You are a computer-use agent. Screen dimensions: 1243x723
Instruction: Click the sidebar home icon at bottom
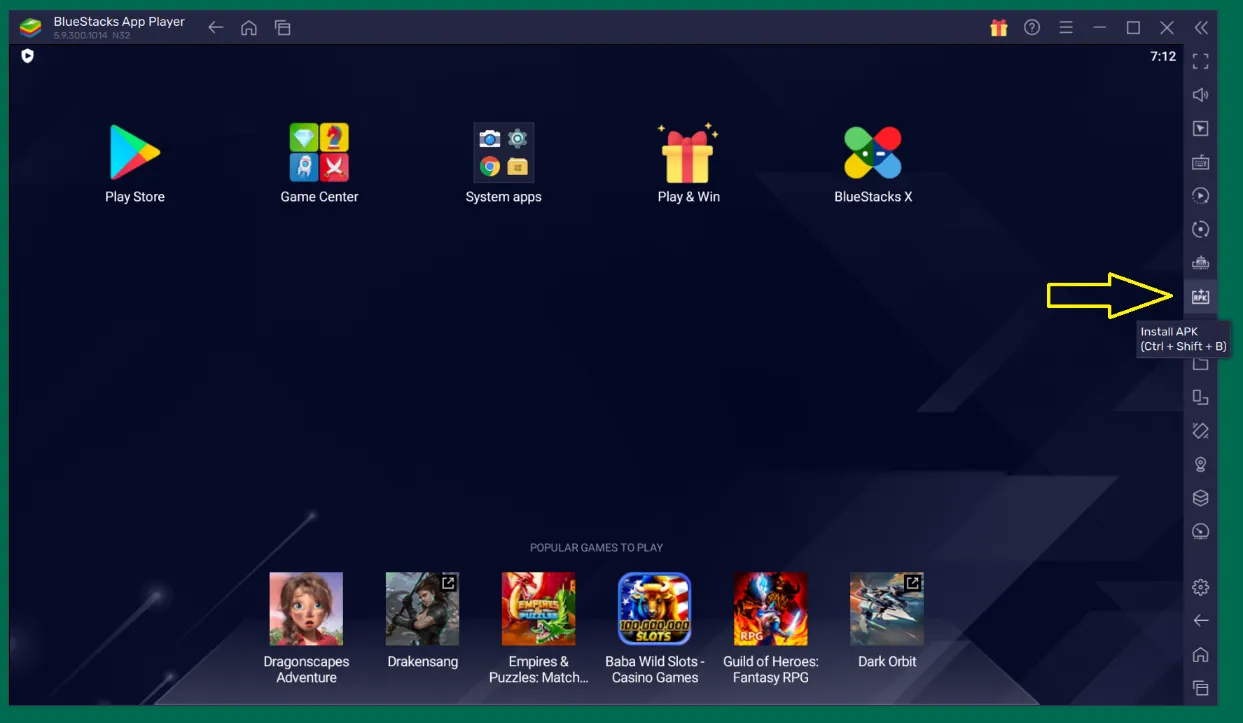1201,655
